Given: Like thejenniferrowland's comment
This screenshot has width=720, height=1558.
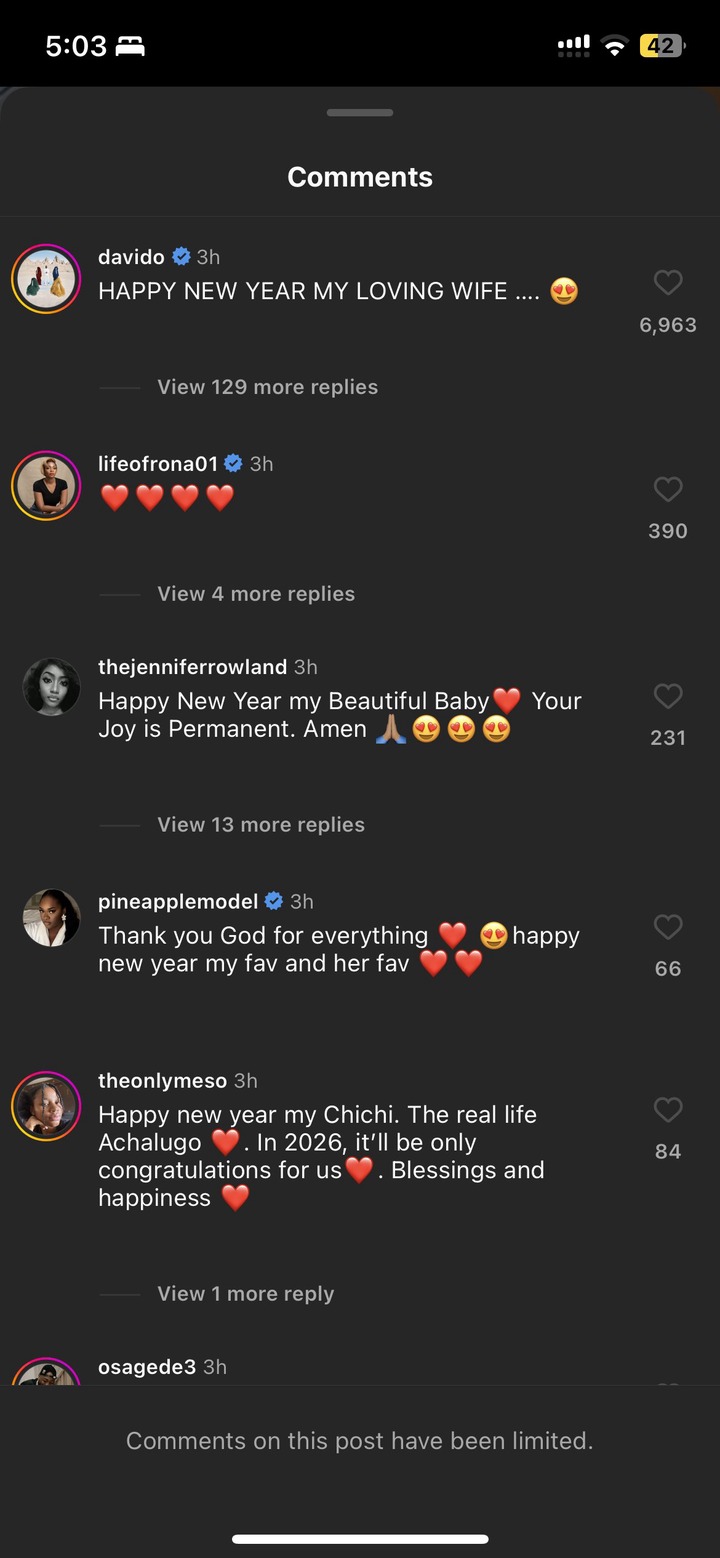Looking at the screenshot, I should [x=668, y=696].
